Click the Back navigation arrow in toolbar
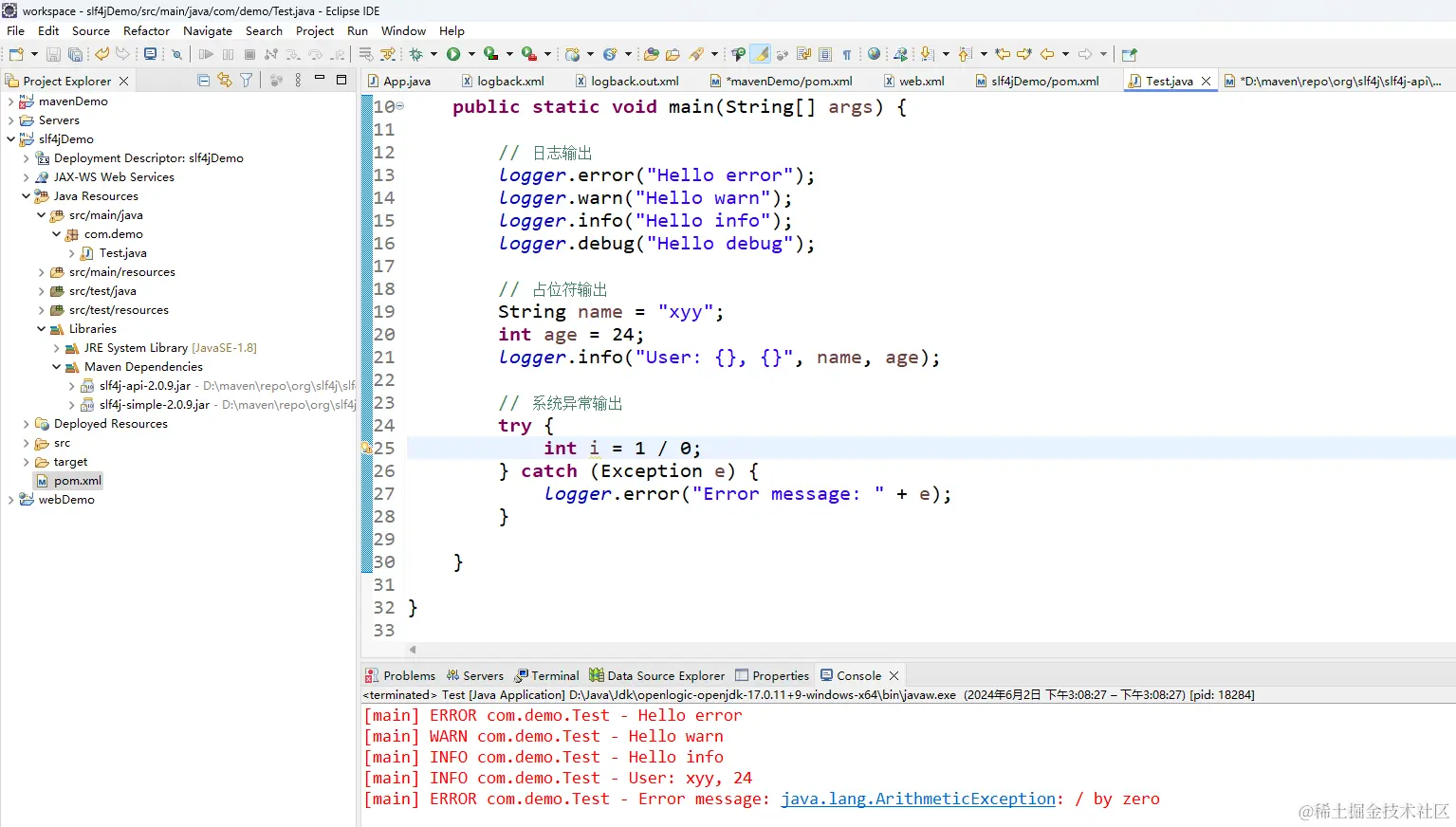Screen dimensions: 1456x827 1047,54
